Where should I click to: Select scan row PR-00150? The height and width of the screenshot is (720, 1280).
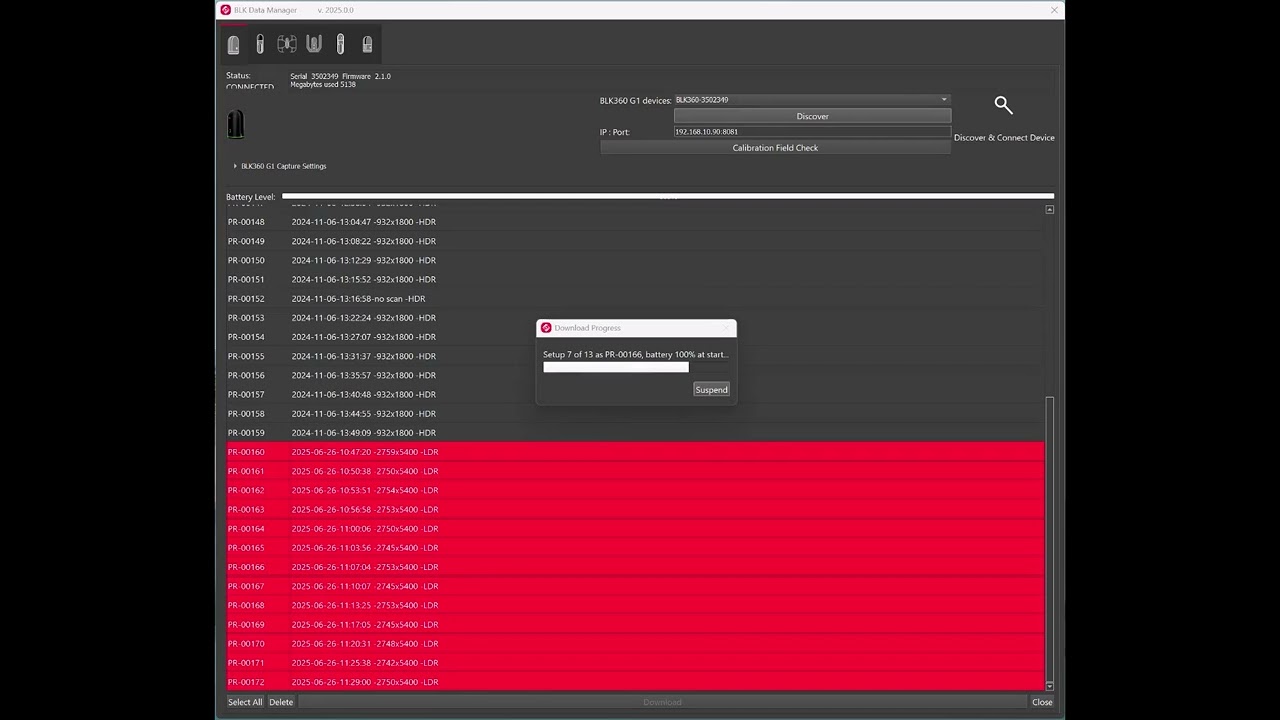click(x=635, y=260)
